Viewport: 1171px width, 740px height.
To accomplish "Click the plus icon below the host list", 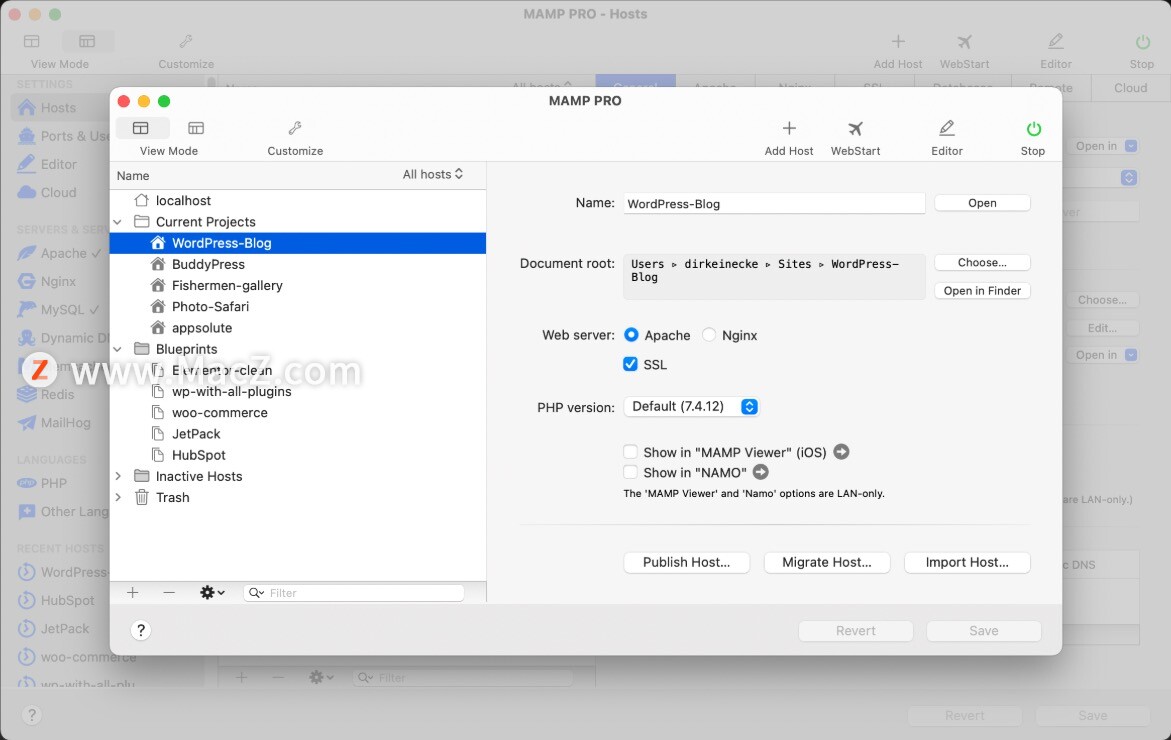I will coord(132,592).
